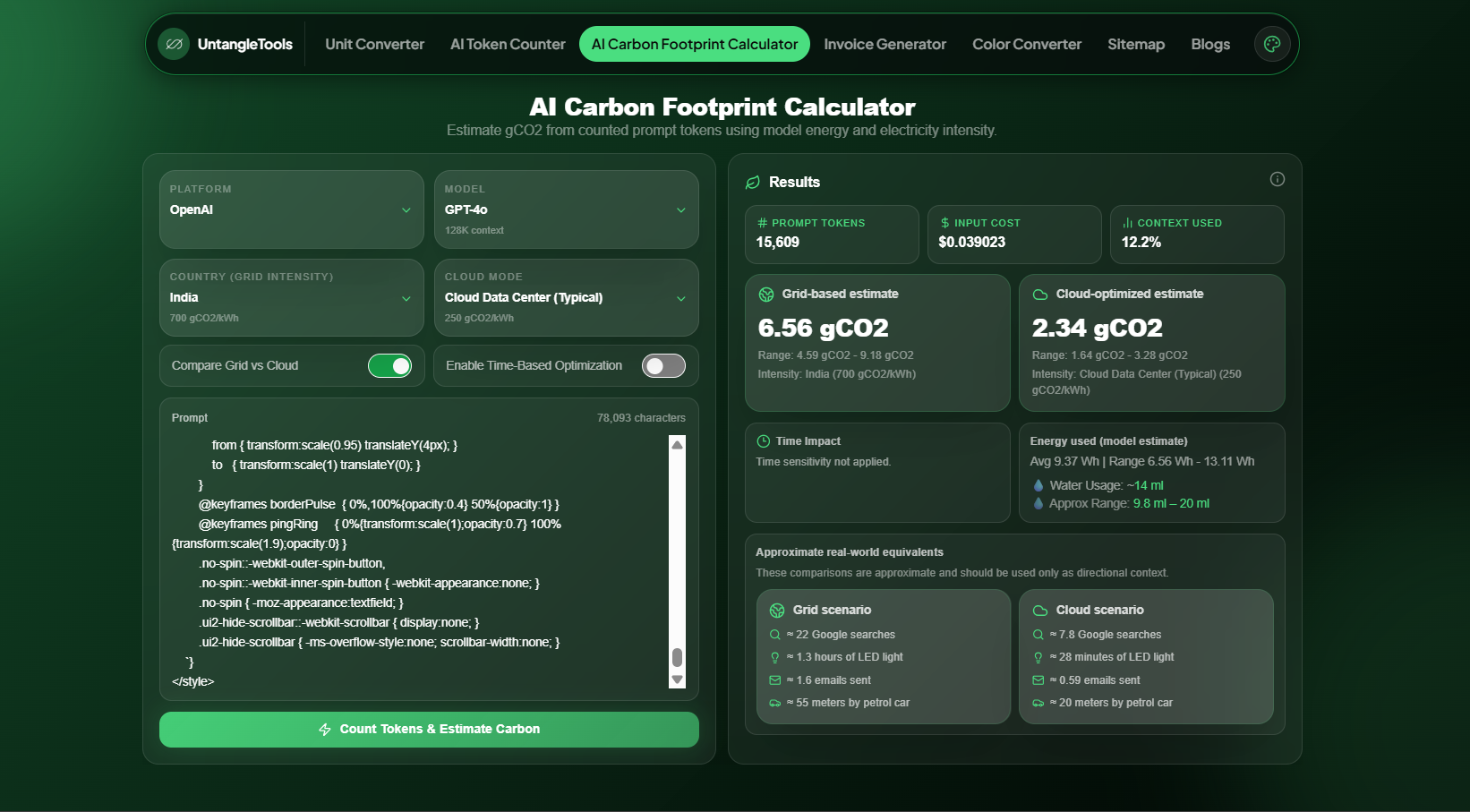This screenshot has height=812, width=1470.
Task: Click the 78,093 characters count
Action: (642, 418)
